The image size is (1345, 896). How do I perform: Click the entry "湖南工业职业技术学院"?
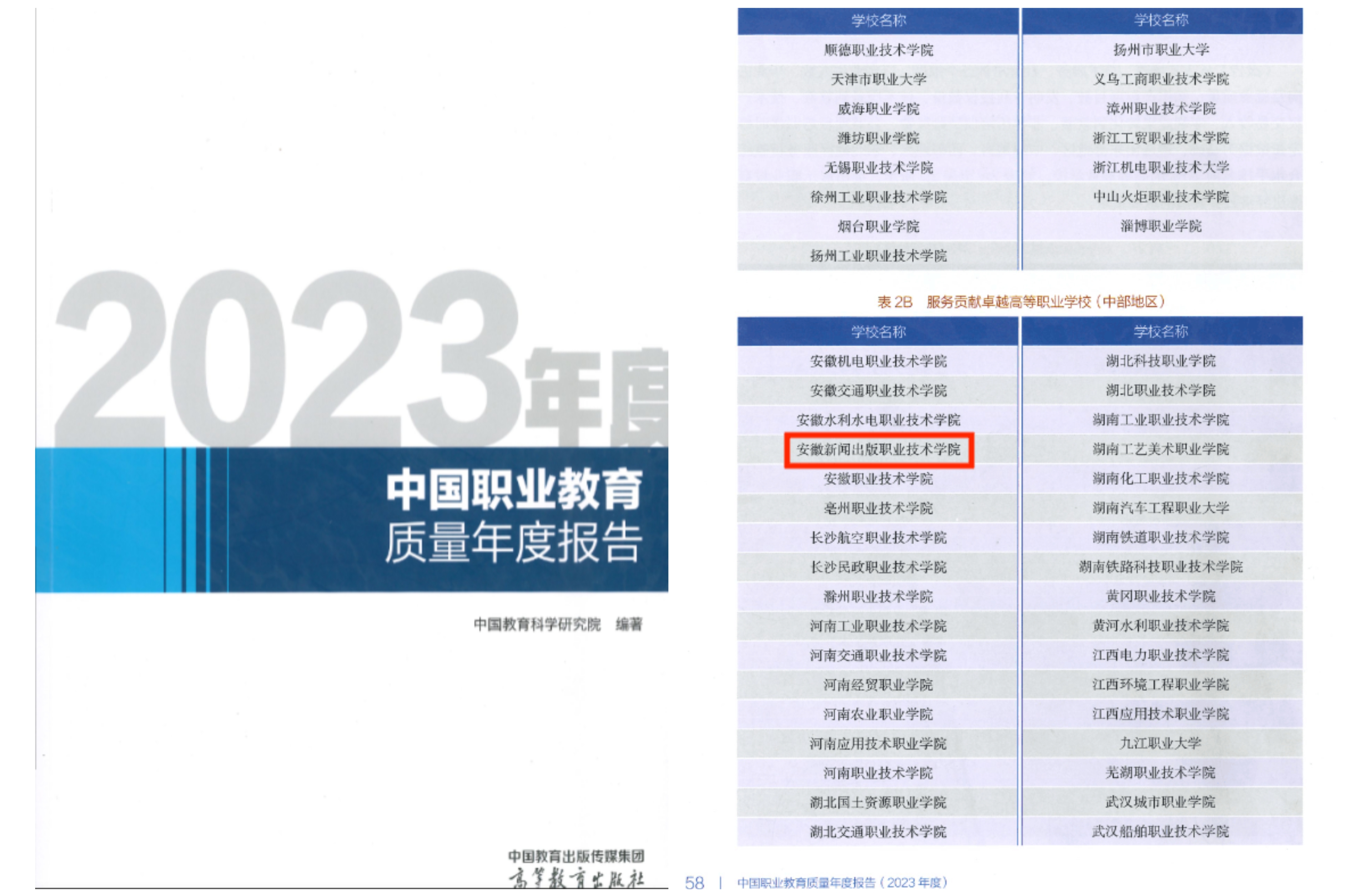pyautogui.click(x=1160, y=420)
